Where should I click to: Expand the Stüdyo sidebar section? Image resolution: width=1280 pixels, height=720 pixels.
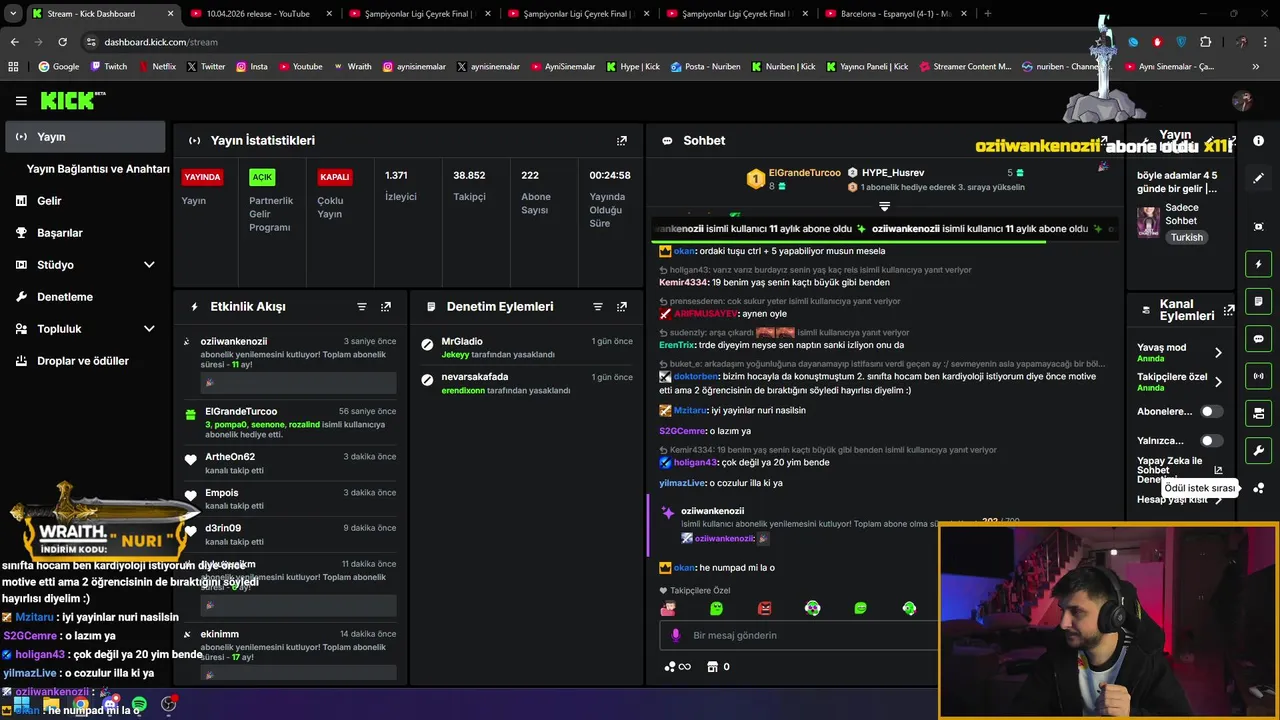point(85,265)
